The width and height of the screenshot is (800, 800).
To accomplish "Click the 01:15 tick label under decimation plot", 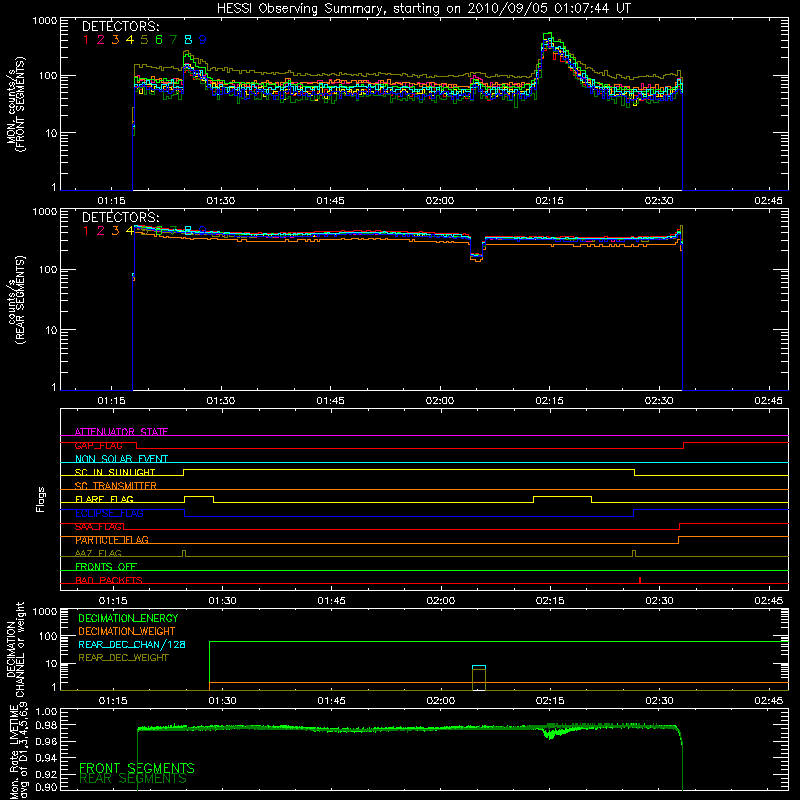I will pyautogui.click(x=113, y=701).
